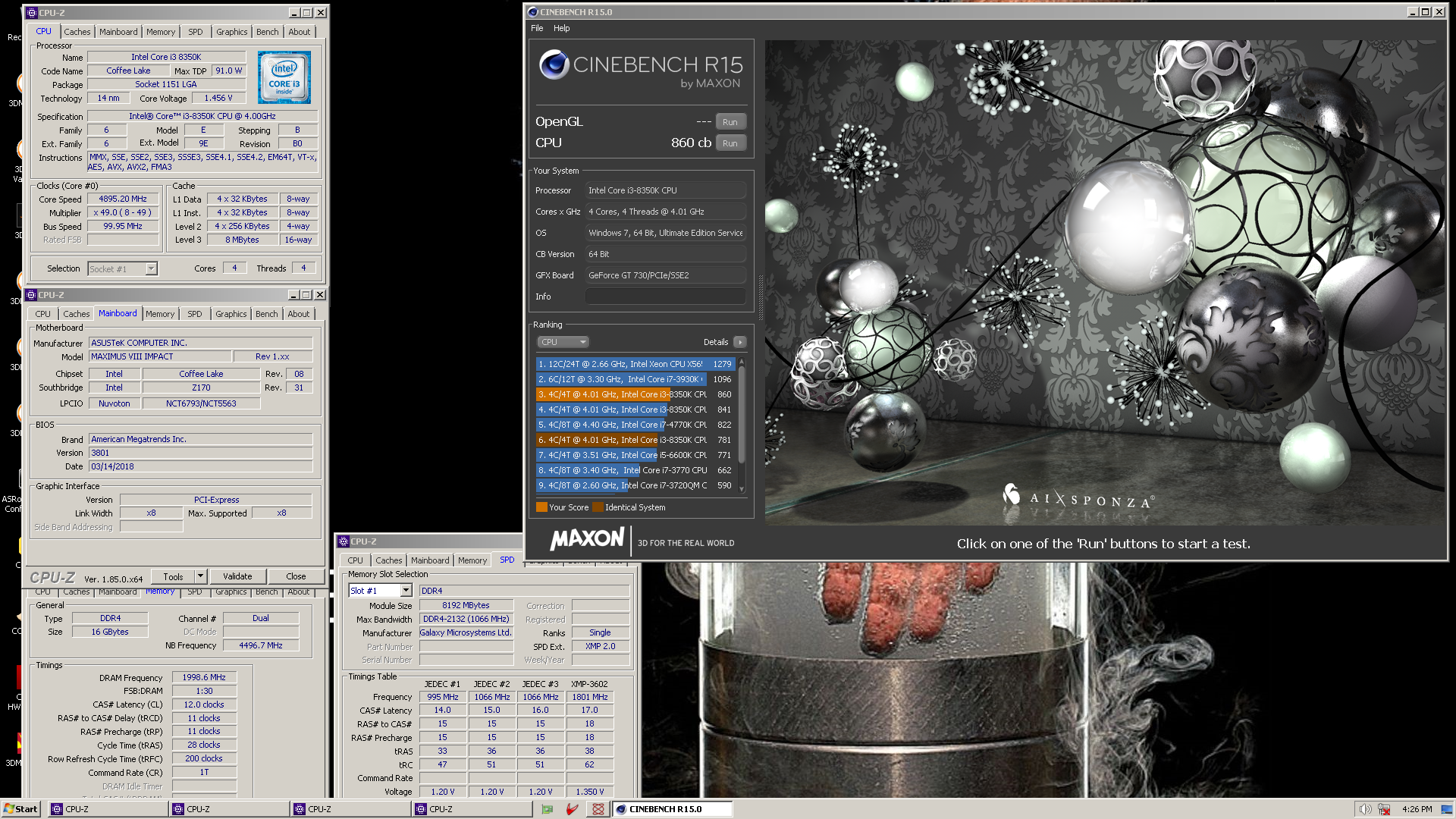The width and height of the screenshot is (1456, 819).
Task: Click the Cinebench R15.0 title bar icon
Action: pos(533,12)
